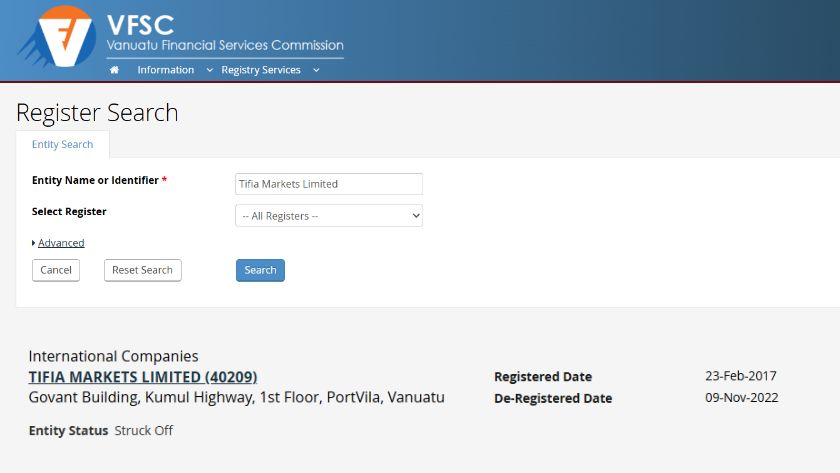Go to the home page icon

(114, 70)
